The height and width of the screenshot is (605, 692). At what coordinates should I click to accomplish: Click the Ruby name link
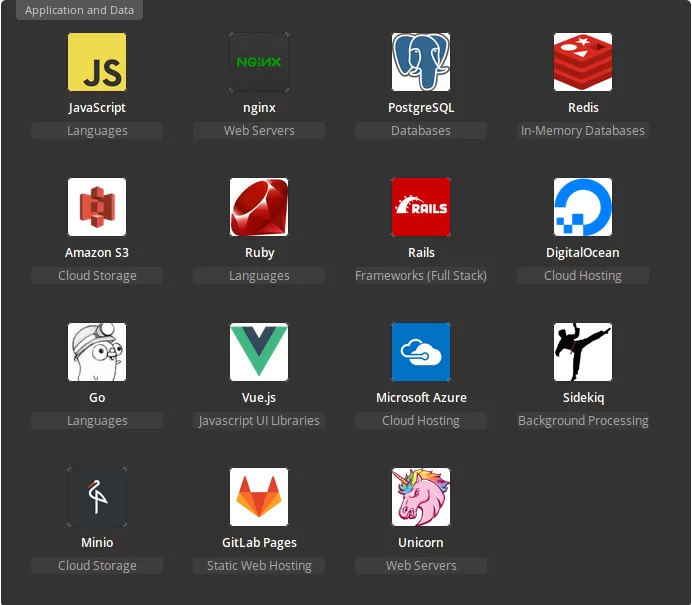tap(260, 252)
